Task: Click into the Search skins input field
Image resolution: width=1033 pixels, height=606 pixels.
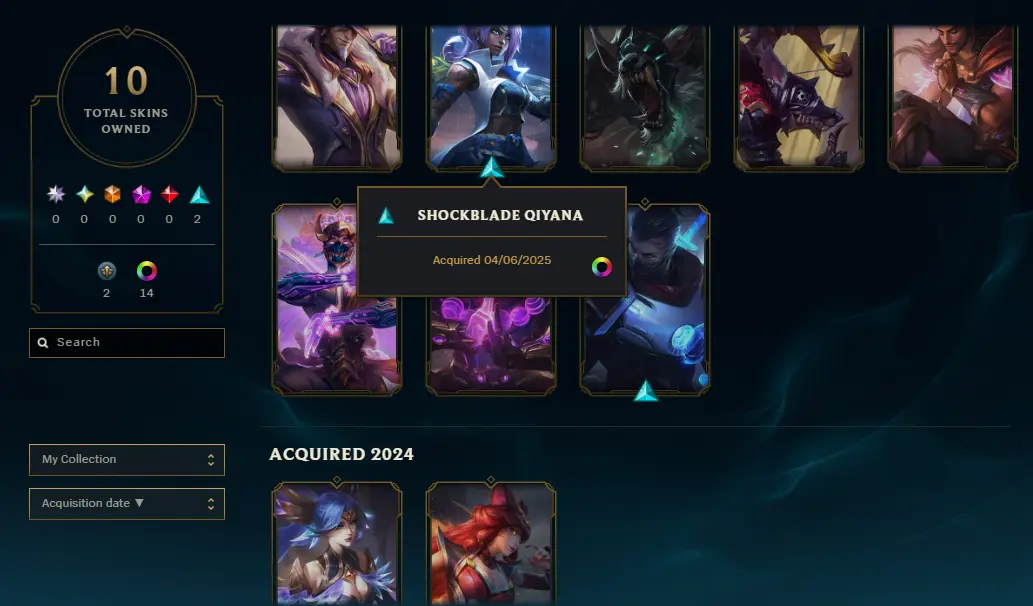Action: point(126,343)
